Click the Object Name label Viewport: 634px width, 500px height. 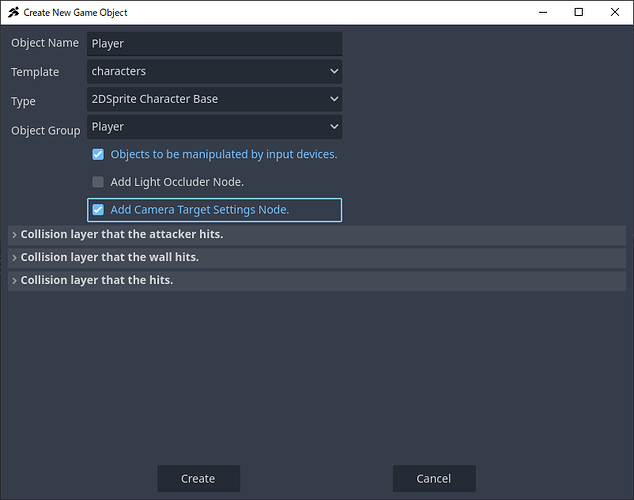(45, 44)
